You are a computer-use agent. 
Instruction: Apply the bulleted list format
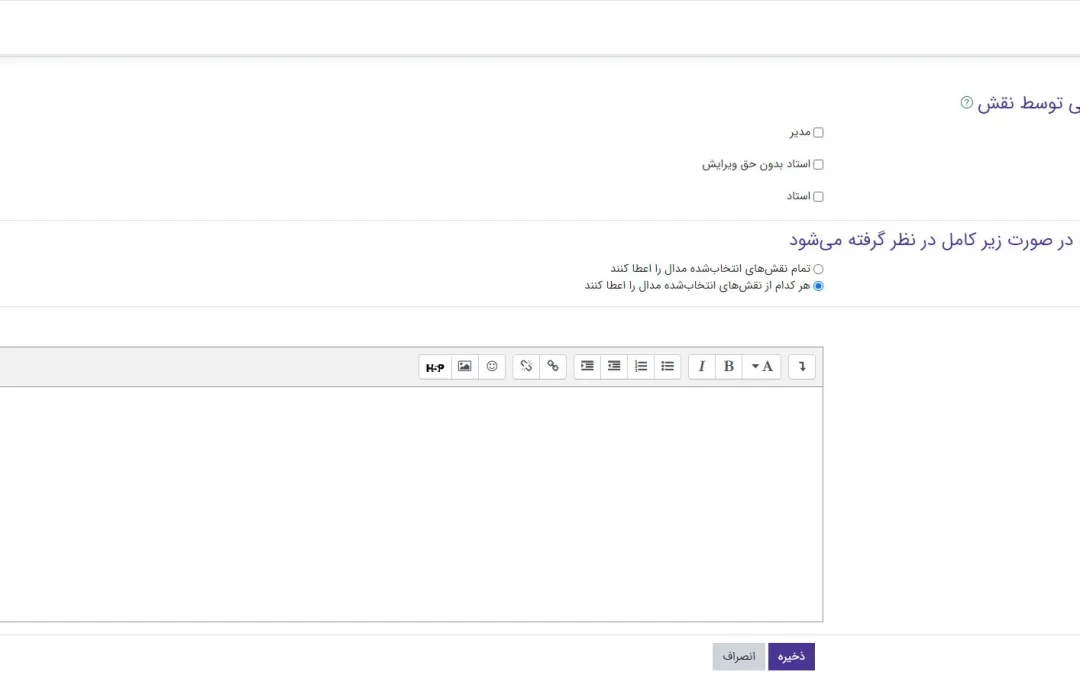pyautogui.click(x=668, y=367)
